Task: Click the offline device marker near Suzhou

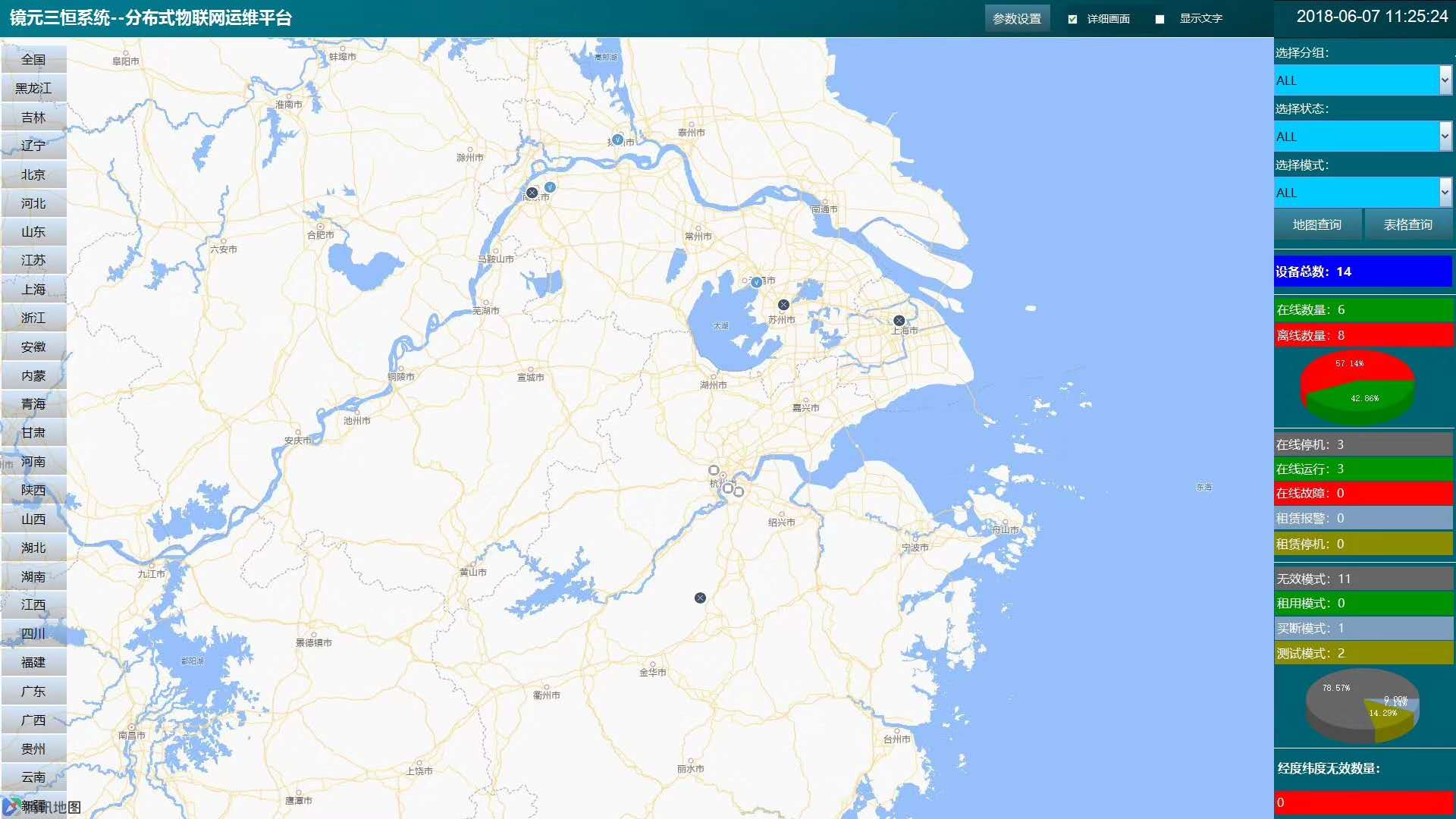Action: point(783,305)
